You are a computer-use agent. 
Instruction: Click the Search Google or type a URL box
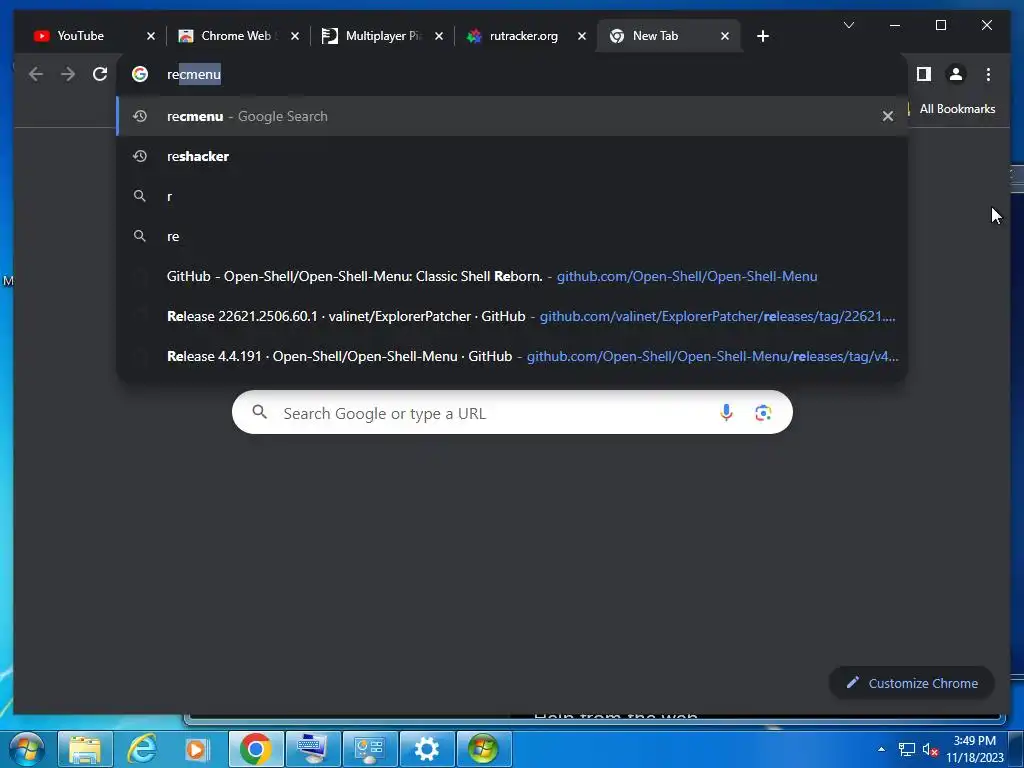[x=512, y=413]
